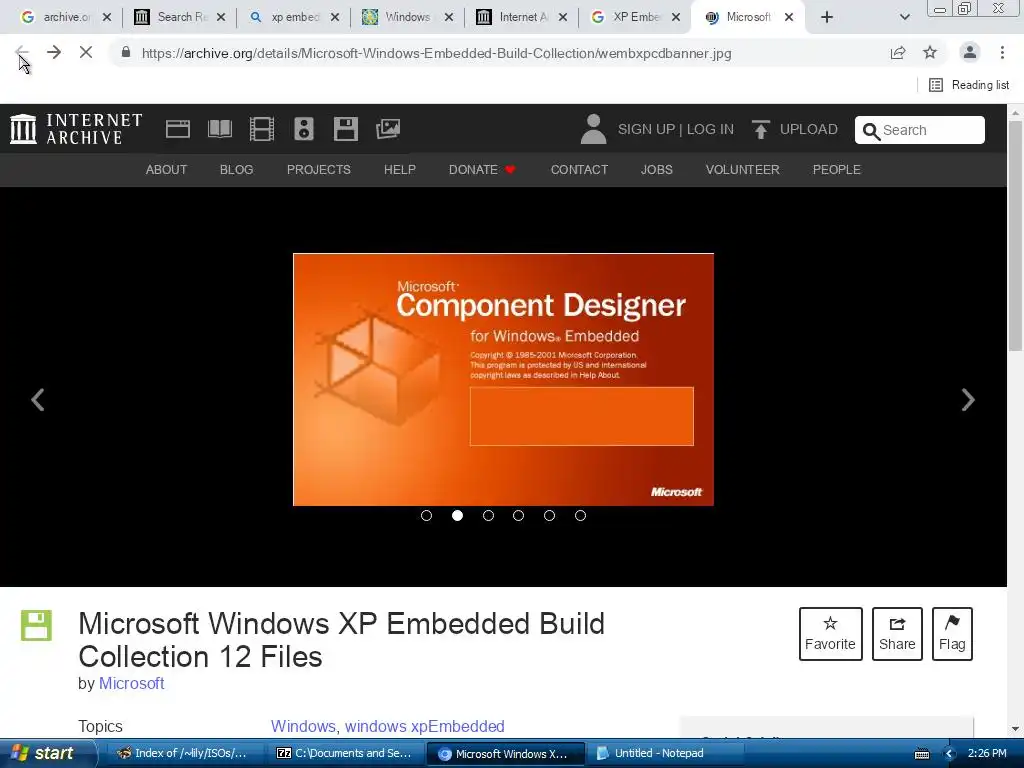Select sixth carousel dot
The image size is (1024, 768).
pyautogui.click(x=580, y=516)
